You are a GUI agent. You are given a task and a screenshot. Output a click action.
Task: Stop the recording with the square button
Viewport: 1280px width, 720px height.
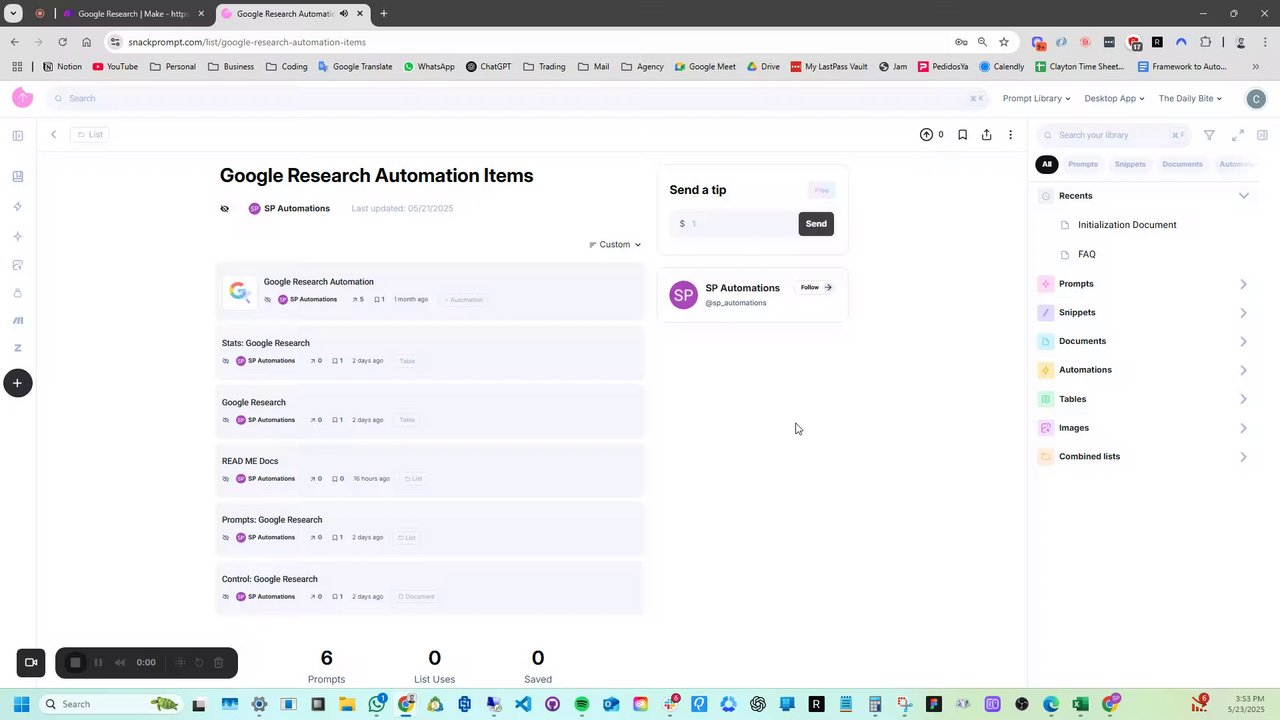point(75,662)
